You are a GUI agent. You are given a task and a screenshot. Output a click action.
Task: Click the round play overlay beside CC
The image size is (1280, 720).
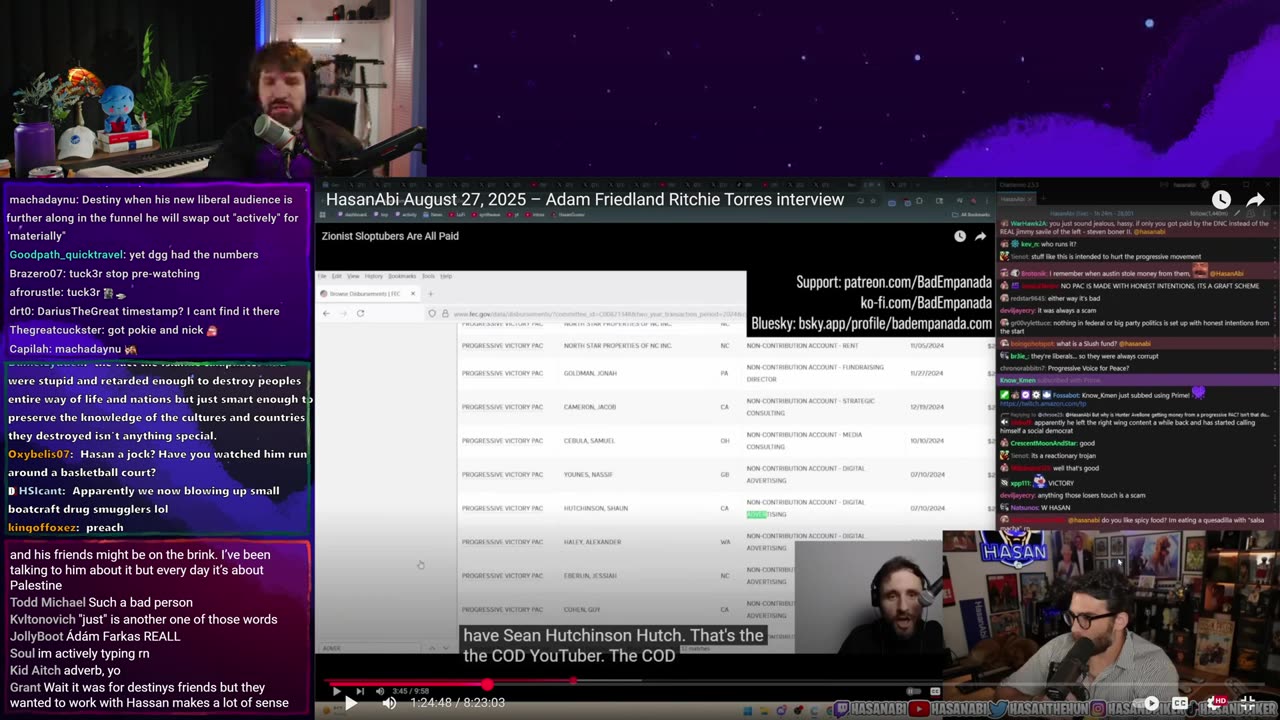1151,703
